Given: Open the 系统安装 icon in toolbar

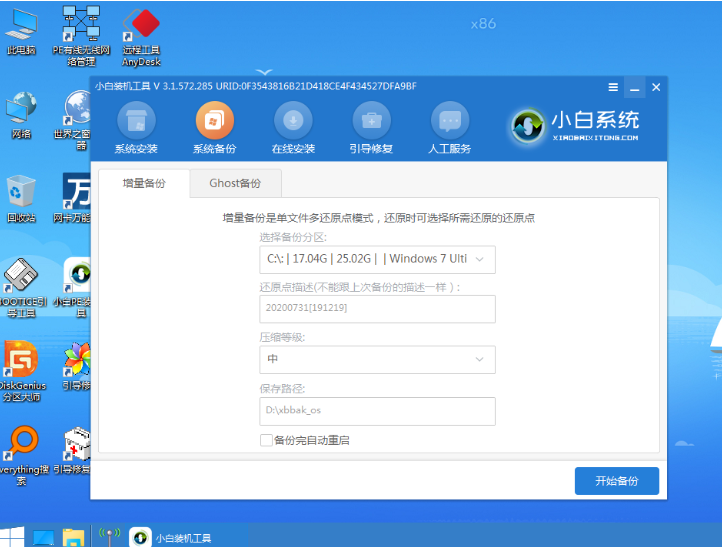Looking at the screenshot, I should [136, 121].
